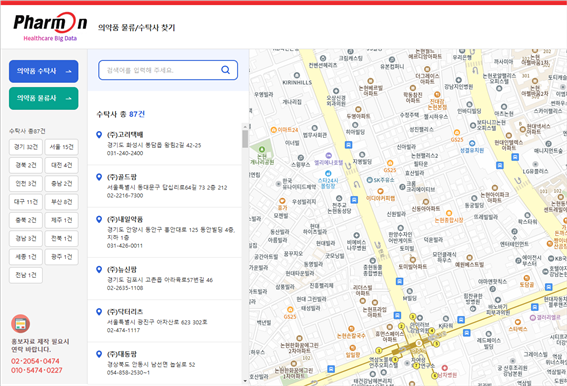Filter by 충북 2건 region

coord(26,220)
